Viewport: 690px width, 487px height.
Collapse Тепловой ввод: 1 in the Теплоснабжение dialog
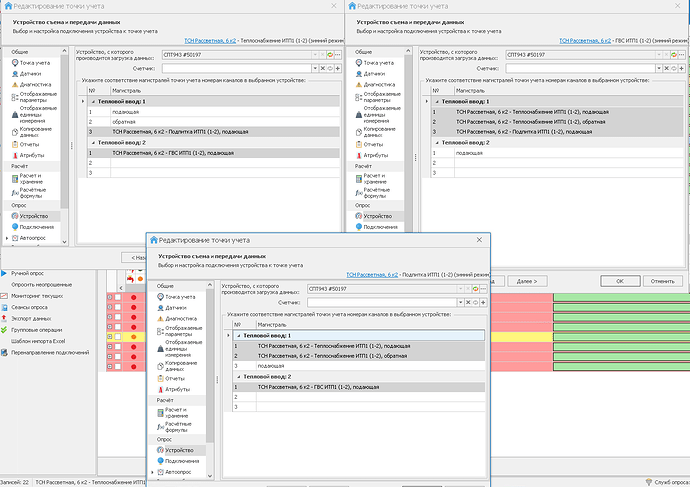pos(93,102)
